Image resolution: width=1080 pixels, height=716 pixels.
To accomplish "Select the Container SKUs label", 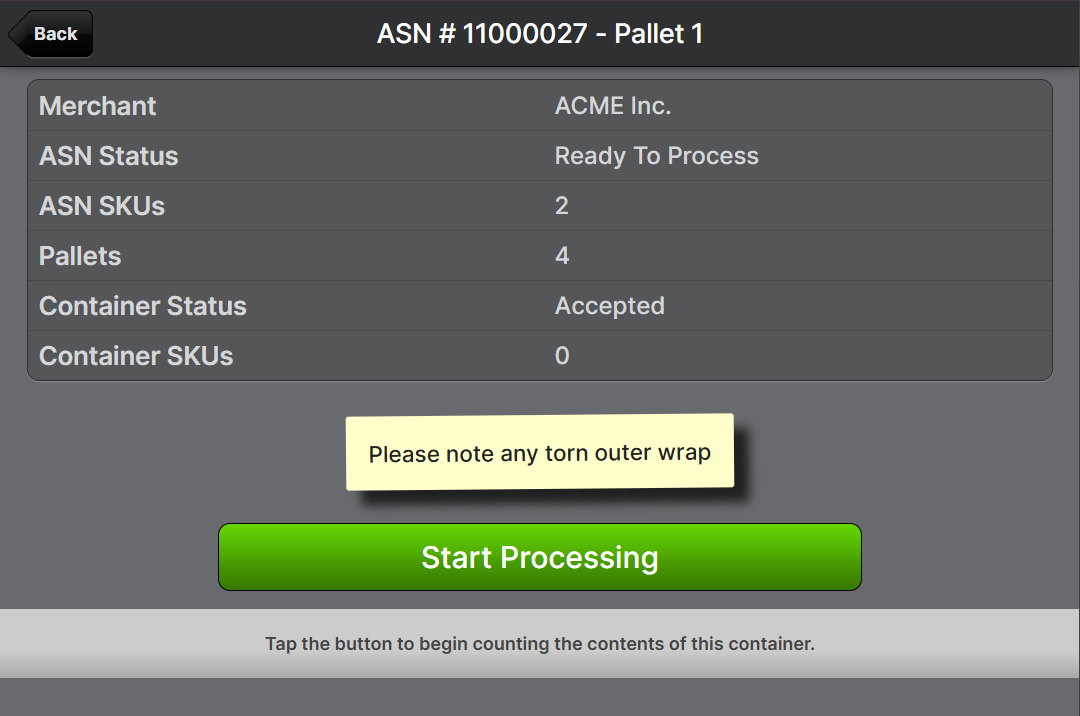I will tap(136, 356).
